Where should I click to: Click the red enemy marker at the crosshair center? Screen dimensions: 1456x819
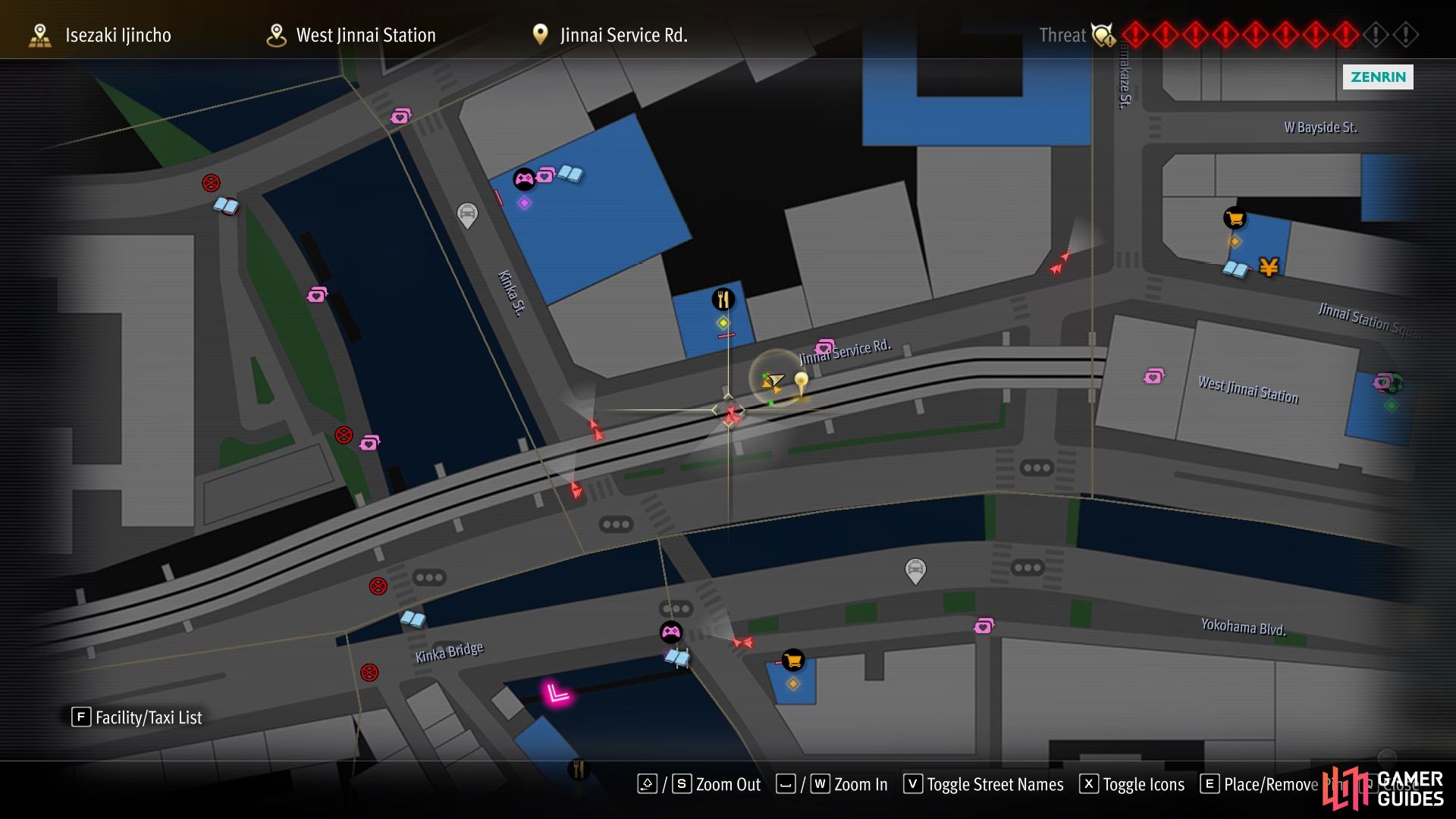[x=730, y=415]
